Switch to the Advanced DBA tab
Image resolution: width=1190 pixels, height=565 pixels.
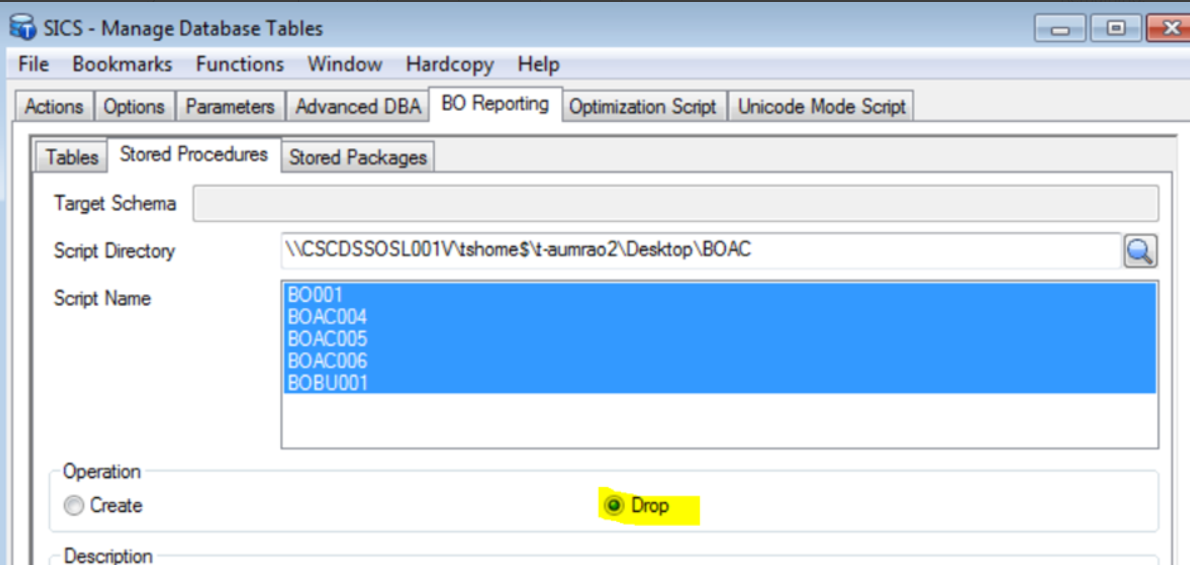click(x=358, y=106)
